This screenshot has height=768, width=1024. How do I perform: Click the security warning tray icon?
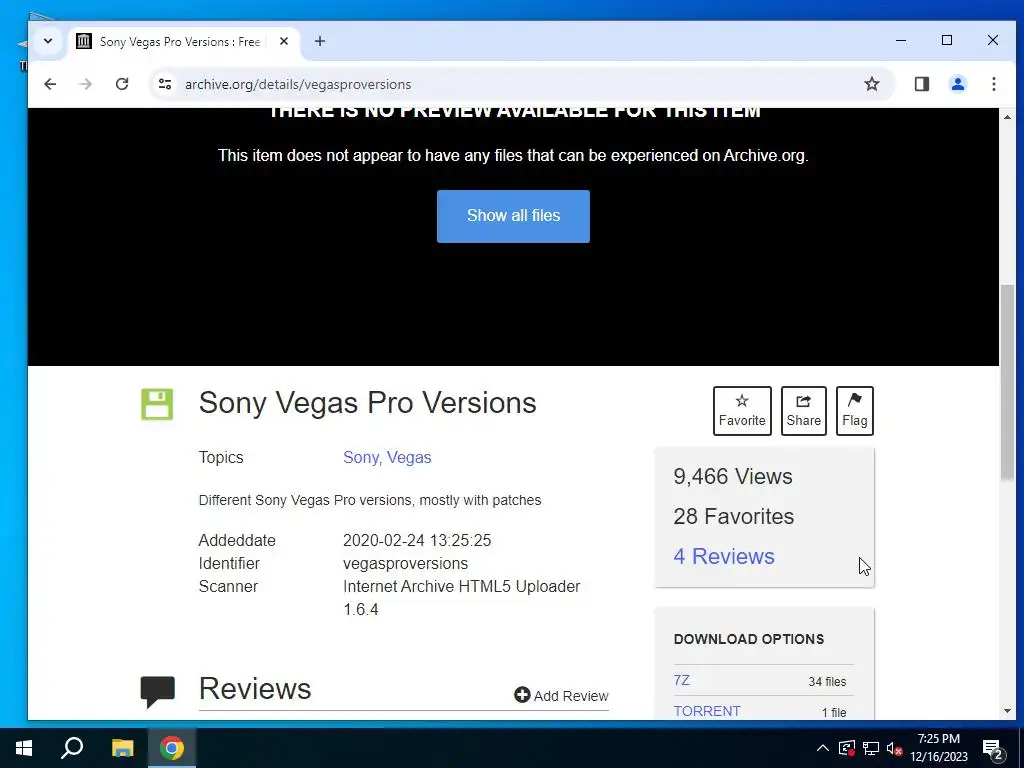pyautogui.click(x=847, y=748)
